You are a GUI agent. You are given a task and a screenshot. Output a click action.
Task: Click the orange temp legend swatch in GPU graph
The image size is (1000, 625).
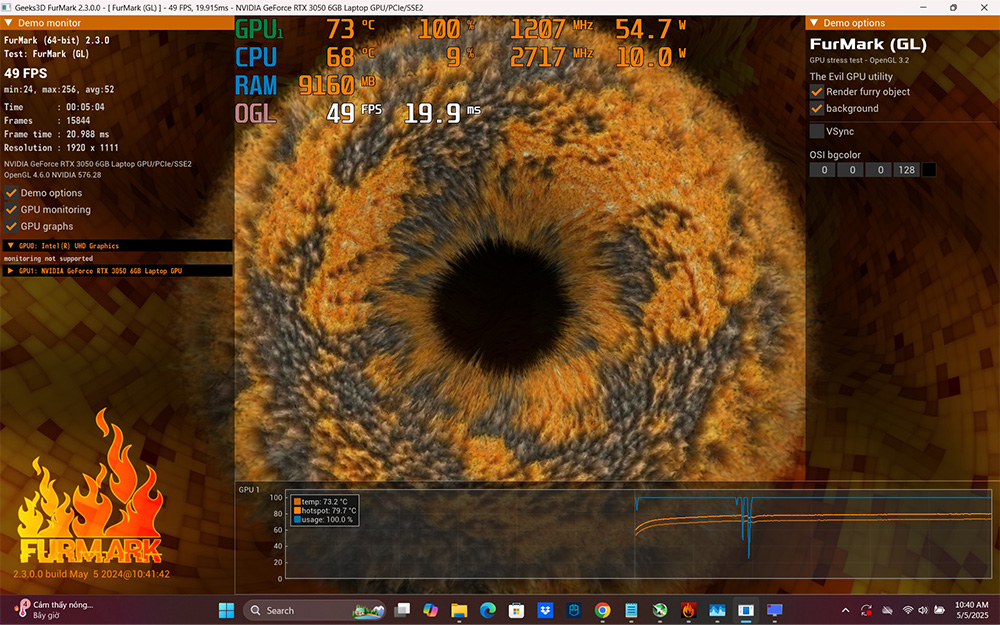point(297,502)
